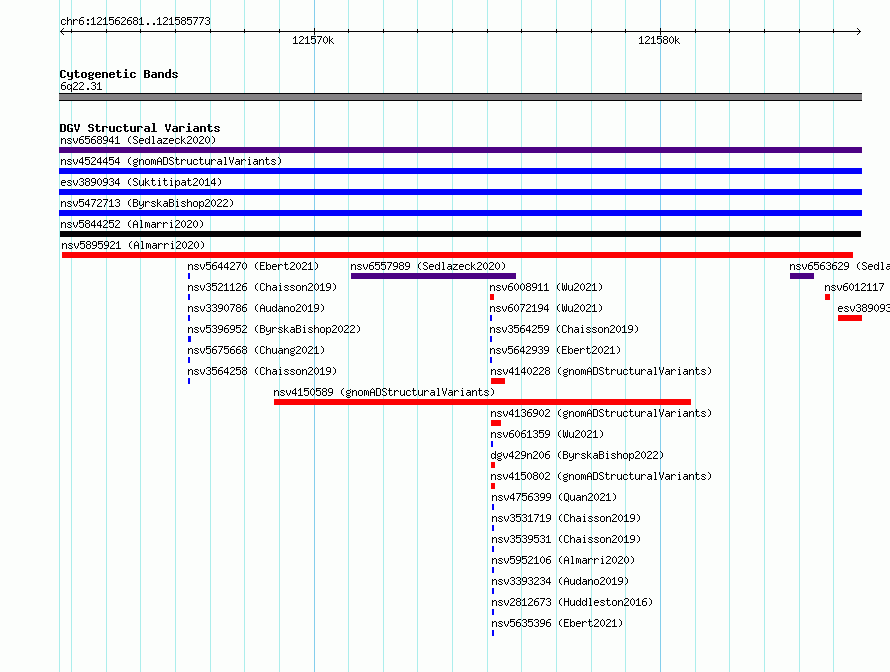Select nsv3393234 (Audano2019) variant label

click(x=560, y=581)
